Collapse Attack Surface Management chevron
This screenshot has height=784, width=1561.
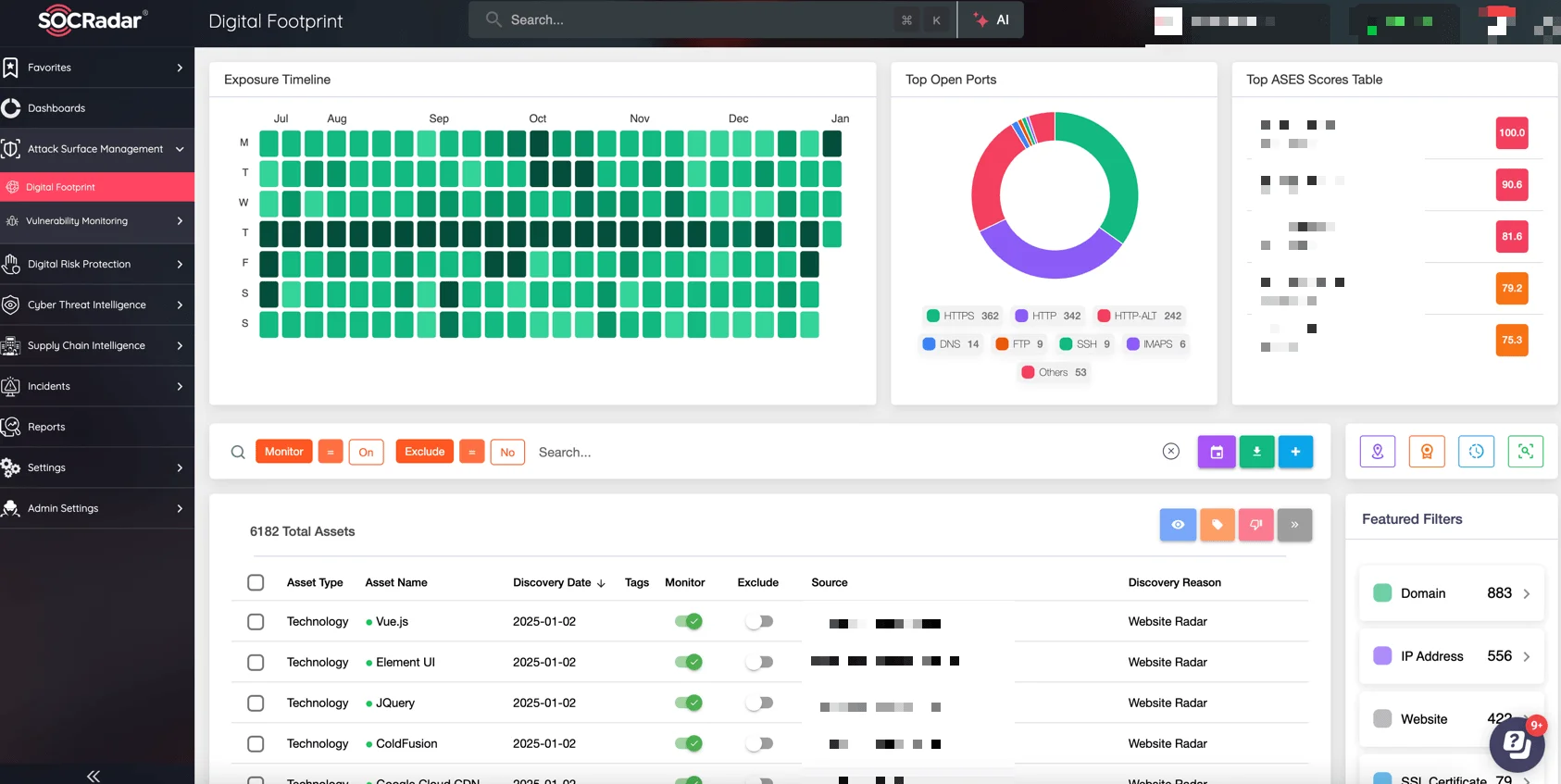180,149
